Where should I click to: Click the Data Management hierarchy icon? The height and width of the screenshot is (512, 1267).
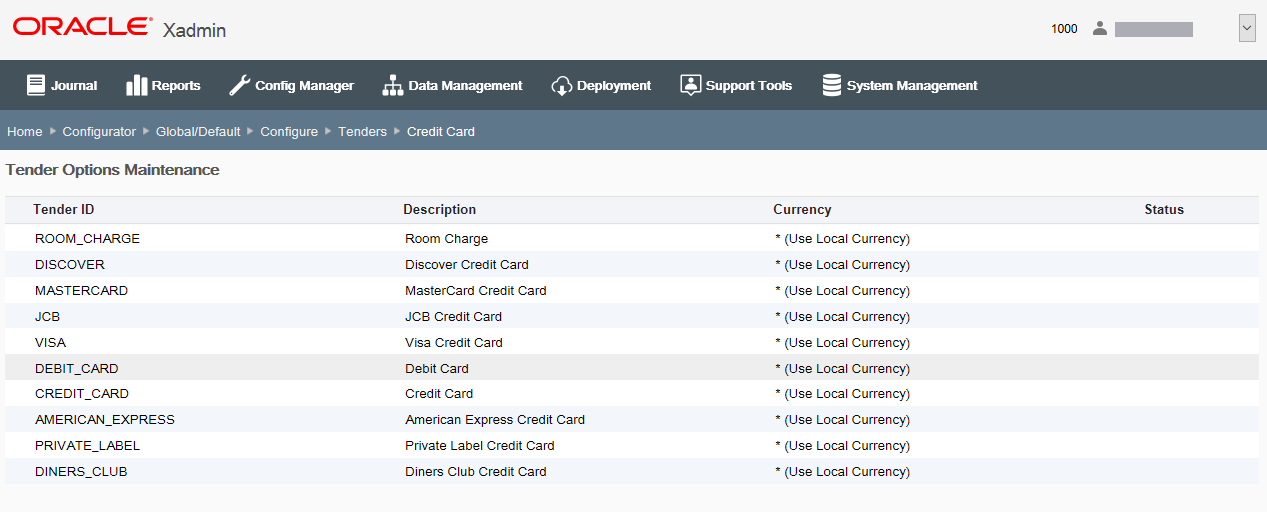click(x=392, y=85)
